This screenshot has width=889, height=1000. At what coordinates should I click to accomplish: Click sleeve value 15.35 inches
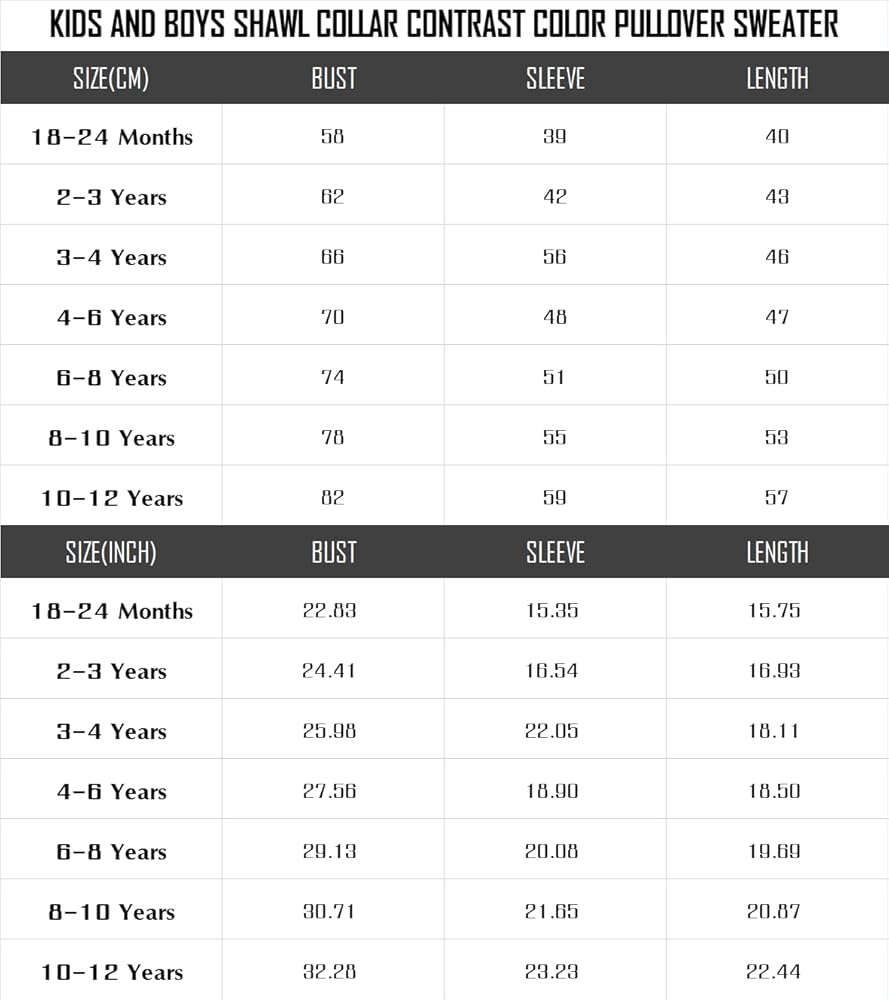point(552,610)
